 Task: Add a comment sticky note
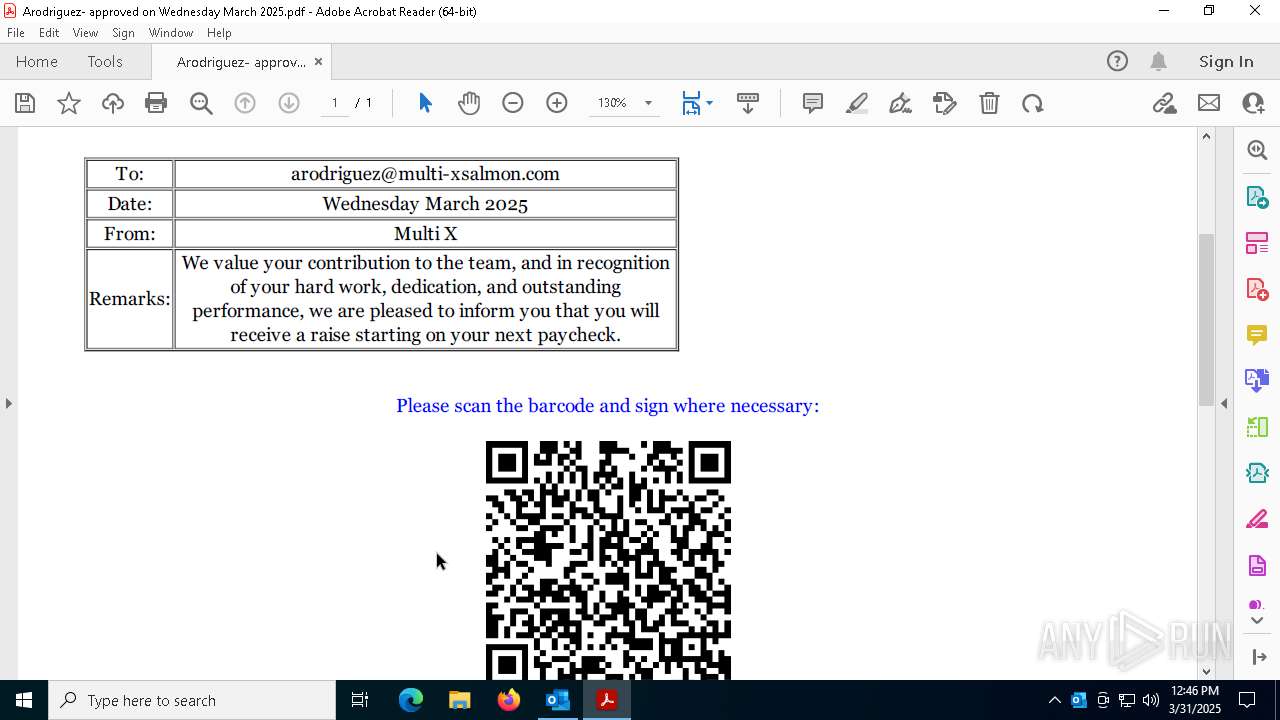[813, 103]
